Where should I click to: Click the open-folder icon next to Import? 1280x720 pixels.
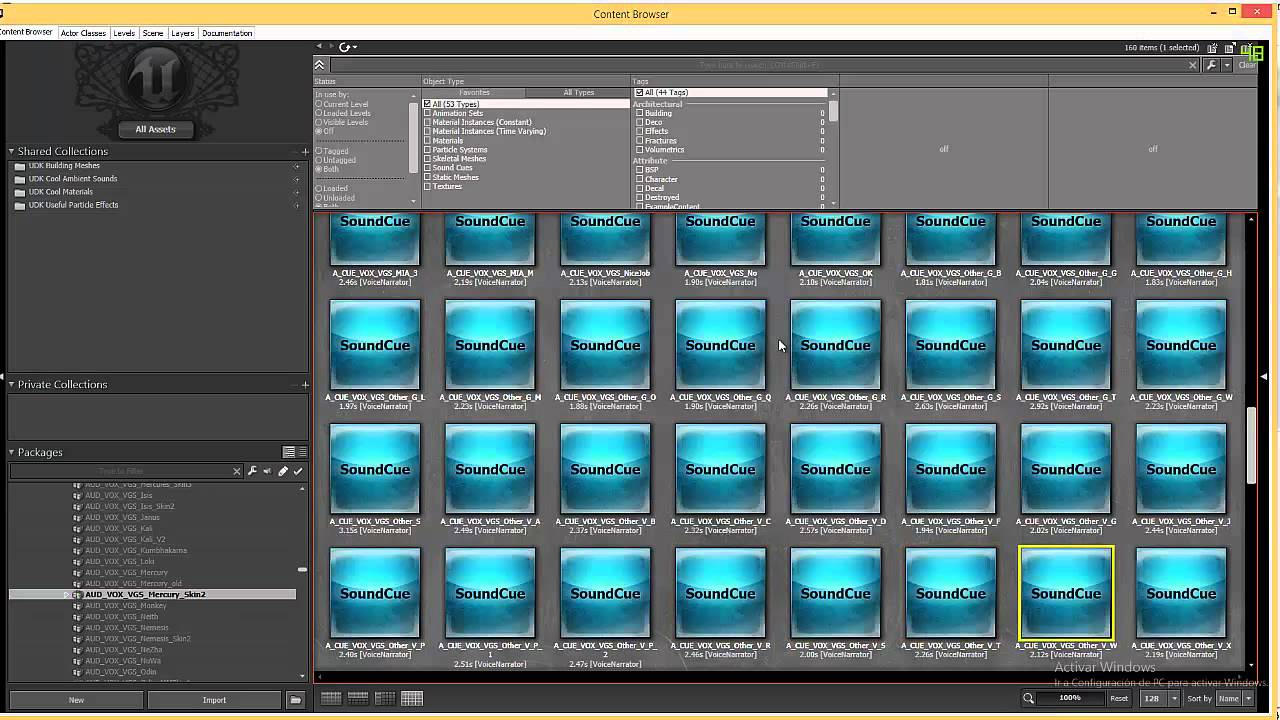[295, 700]
